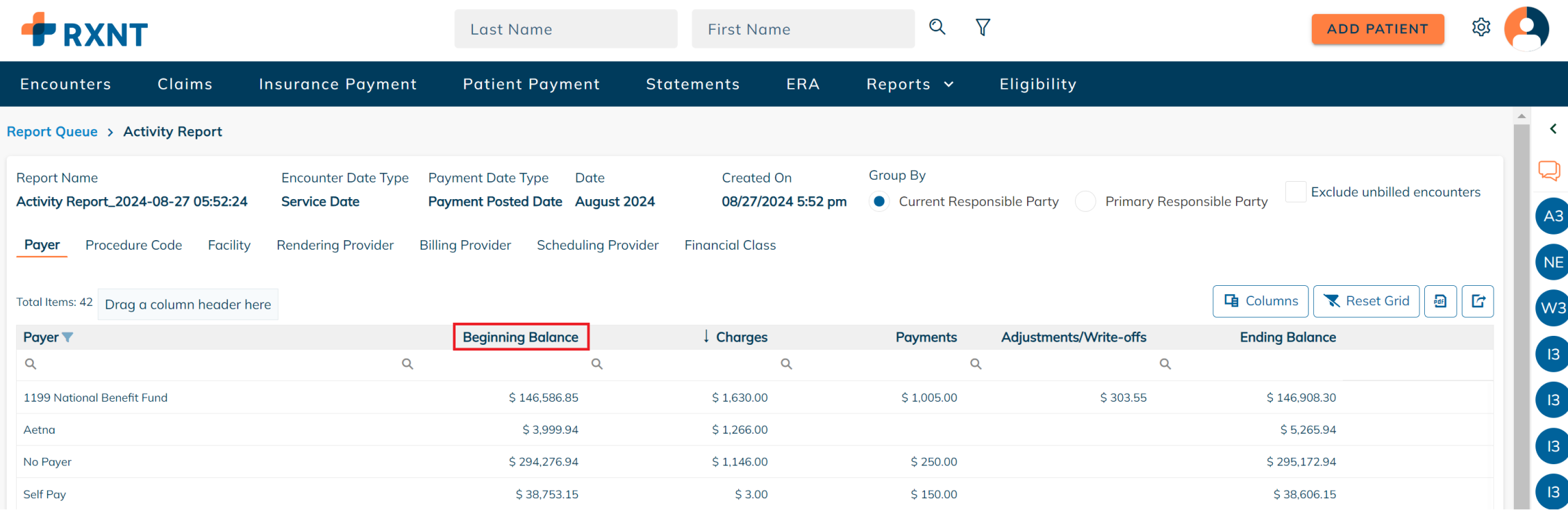
Task: Click the export grid icon button
Action: tap(1477, 301)
